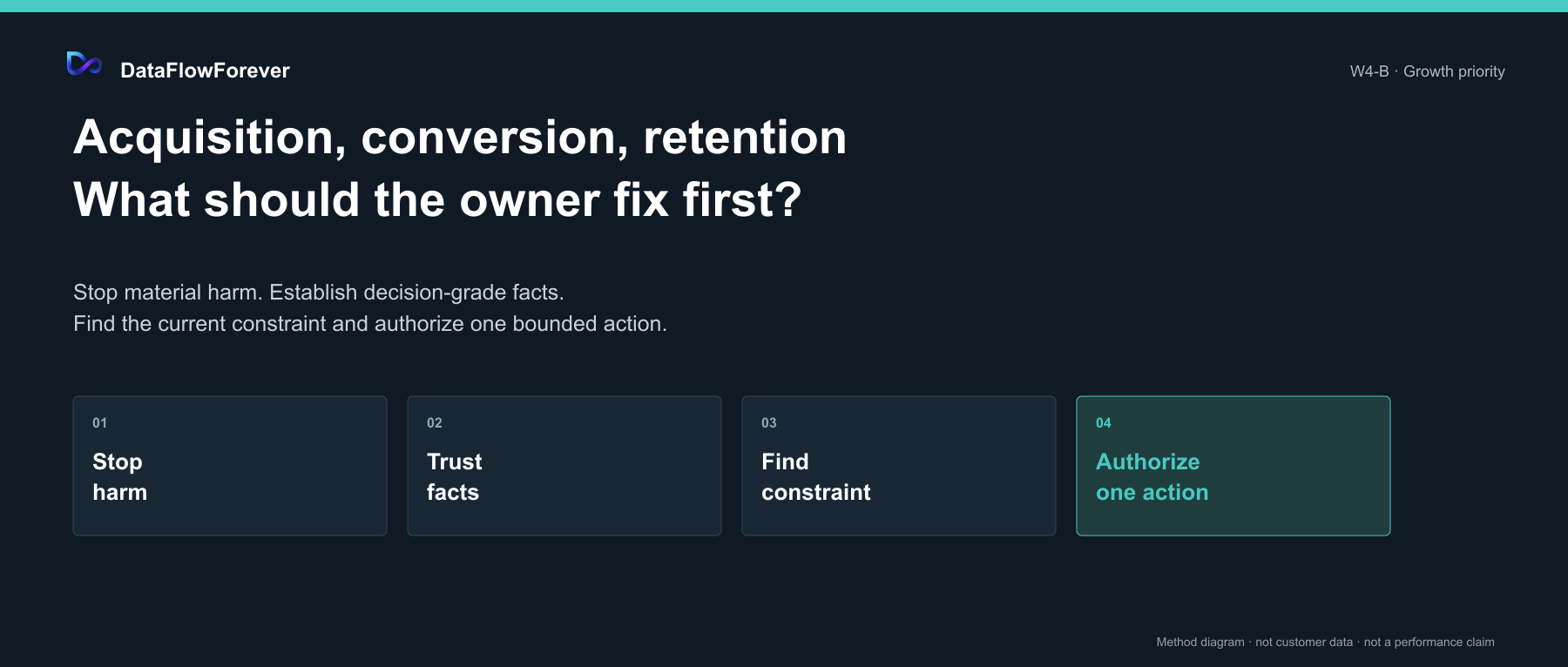Image resolution: width=1568 pixels, height=667 pixels.
Task: Select the highlighted Authorize one action card
Action: 1233,466
